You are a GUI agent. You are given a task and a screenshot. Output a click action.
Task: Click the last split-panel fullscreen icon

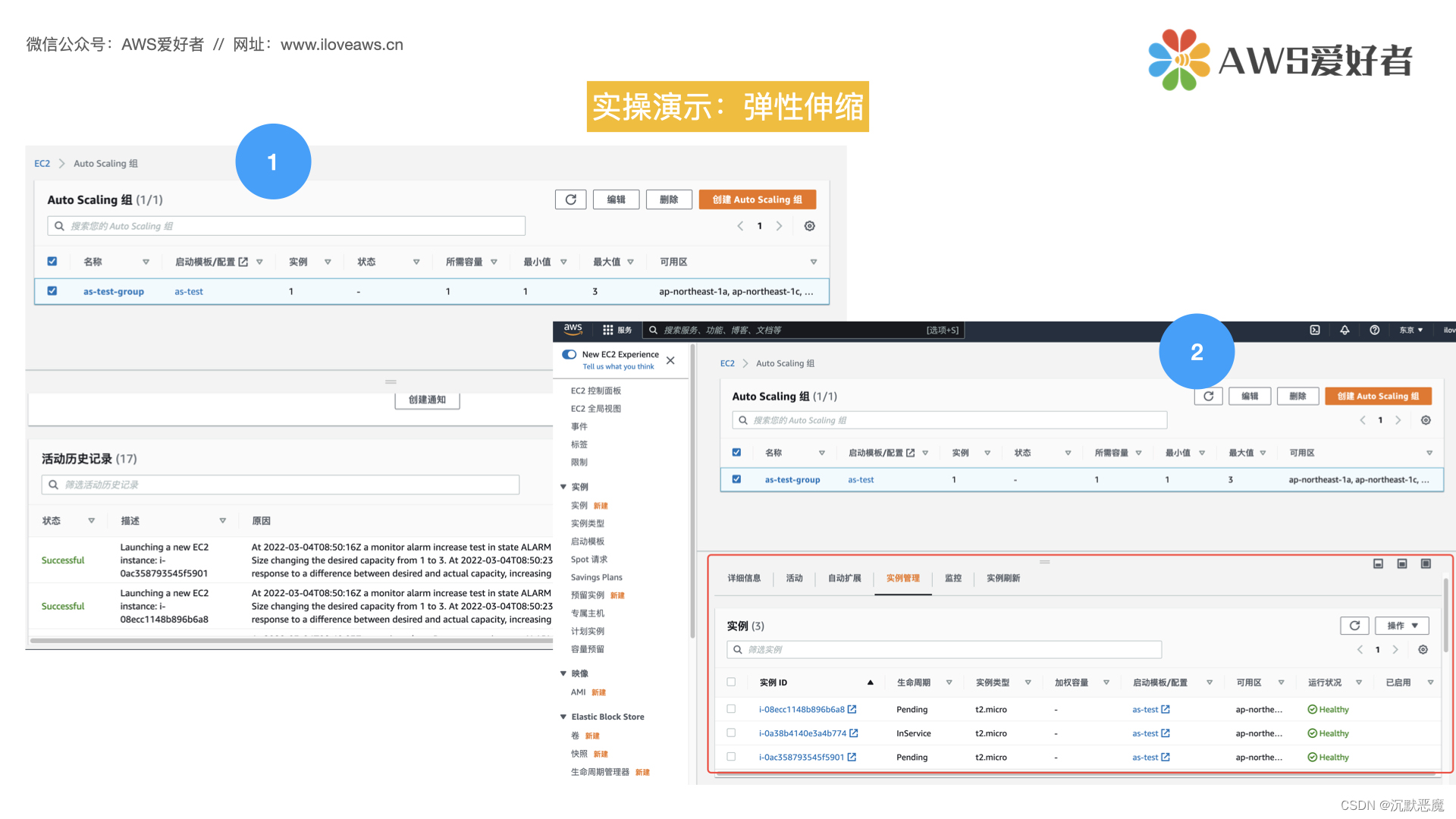1426,563
